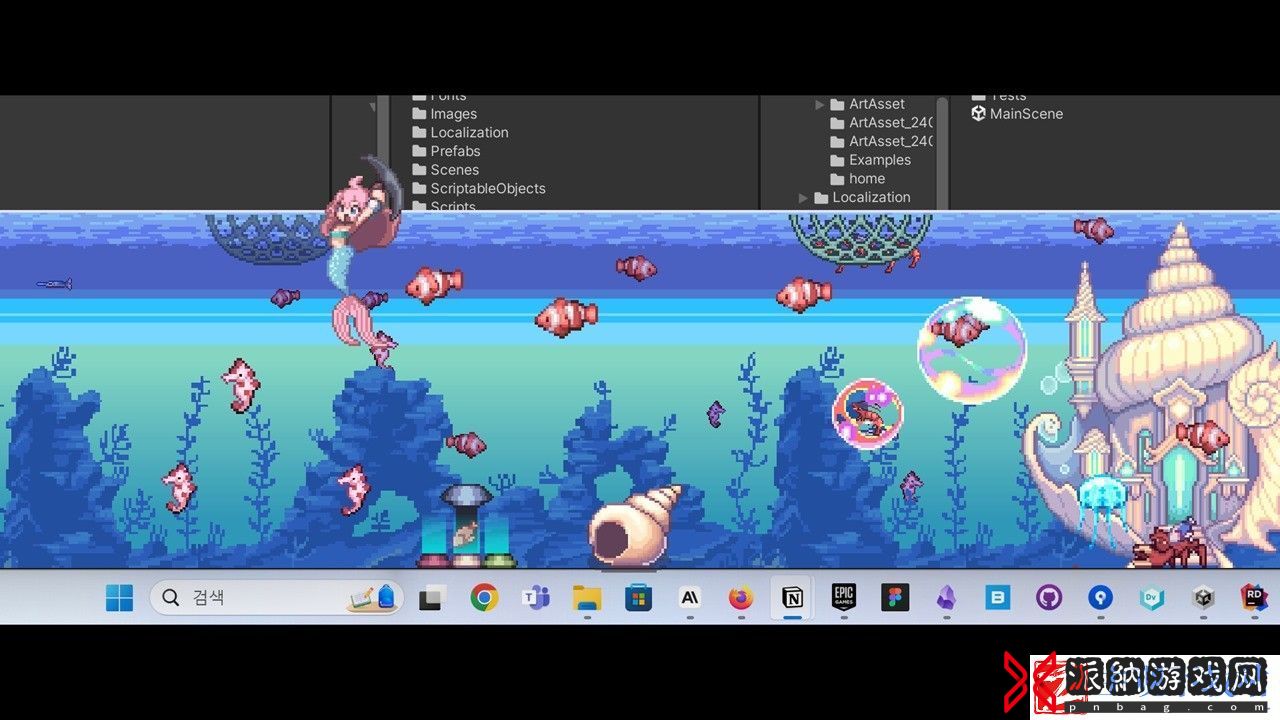Open GitHub Desktop from the taskbar
Image resolution: width=1280 pixels, height=720 pixels.
[x=1049, y=598]
